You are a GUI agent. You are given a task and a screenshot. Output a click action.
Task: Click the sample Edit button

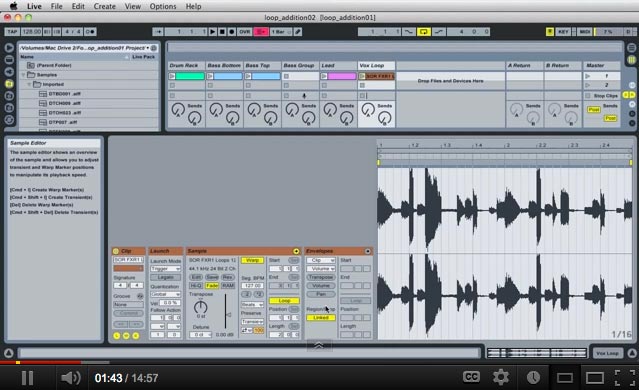click(x=196, y=277)
